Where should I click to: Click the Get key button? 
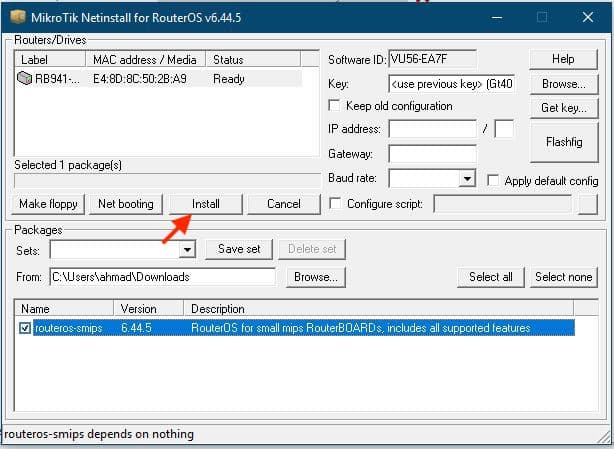click(564, 108)
